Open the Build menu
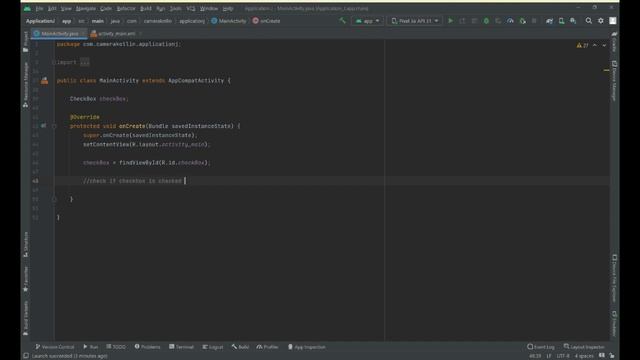 pyautogui.click(x=146, y=8)
